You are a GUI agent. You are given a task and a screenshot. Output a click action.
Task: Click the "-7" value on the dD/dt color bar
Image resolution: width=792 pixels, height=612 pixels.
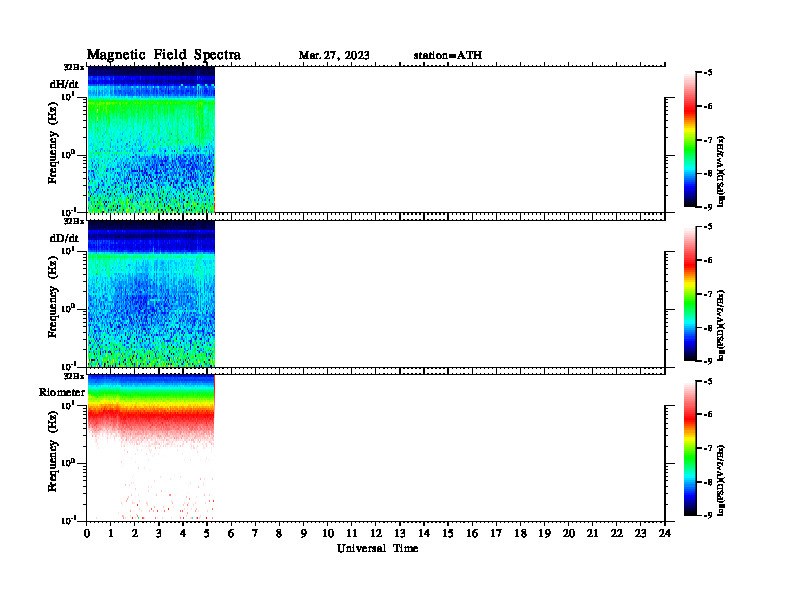[x=707, y=294]
